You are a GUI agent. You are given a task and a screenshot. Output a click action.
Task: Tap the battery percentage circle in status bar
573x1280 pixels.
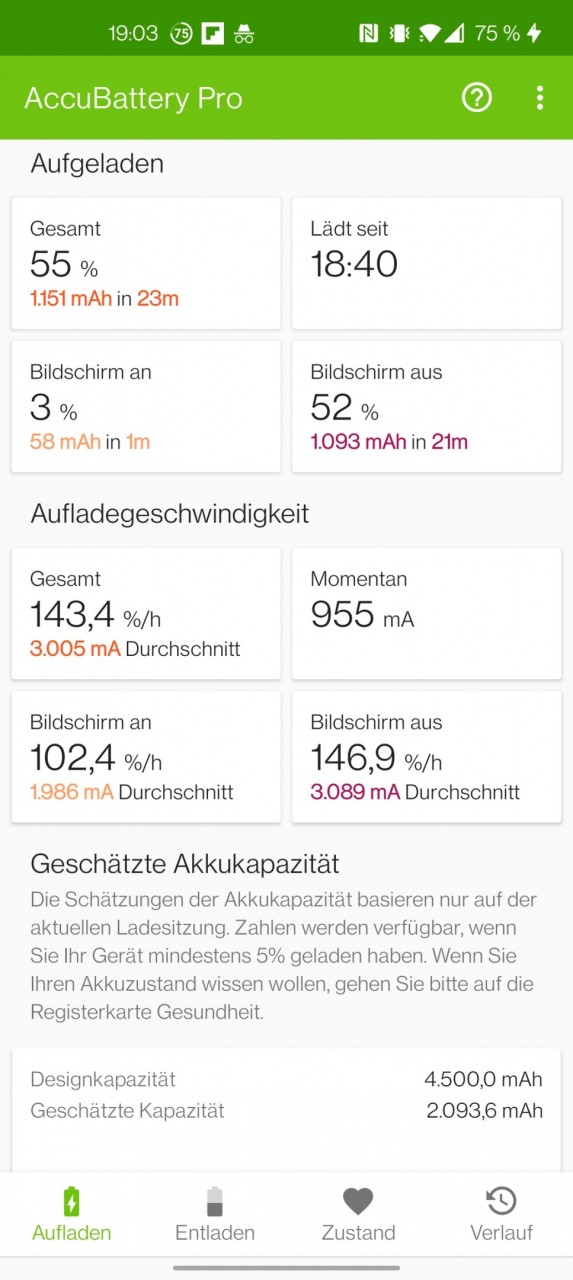(x=180, y=33)
